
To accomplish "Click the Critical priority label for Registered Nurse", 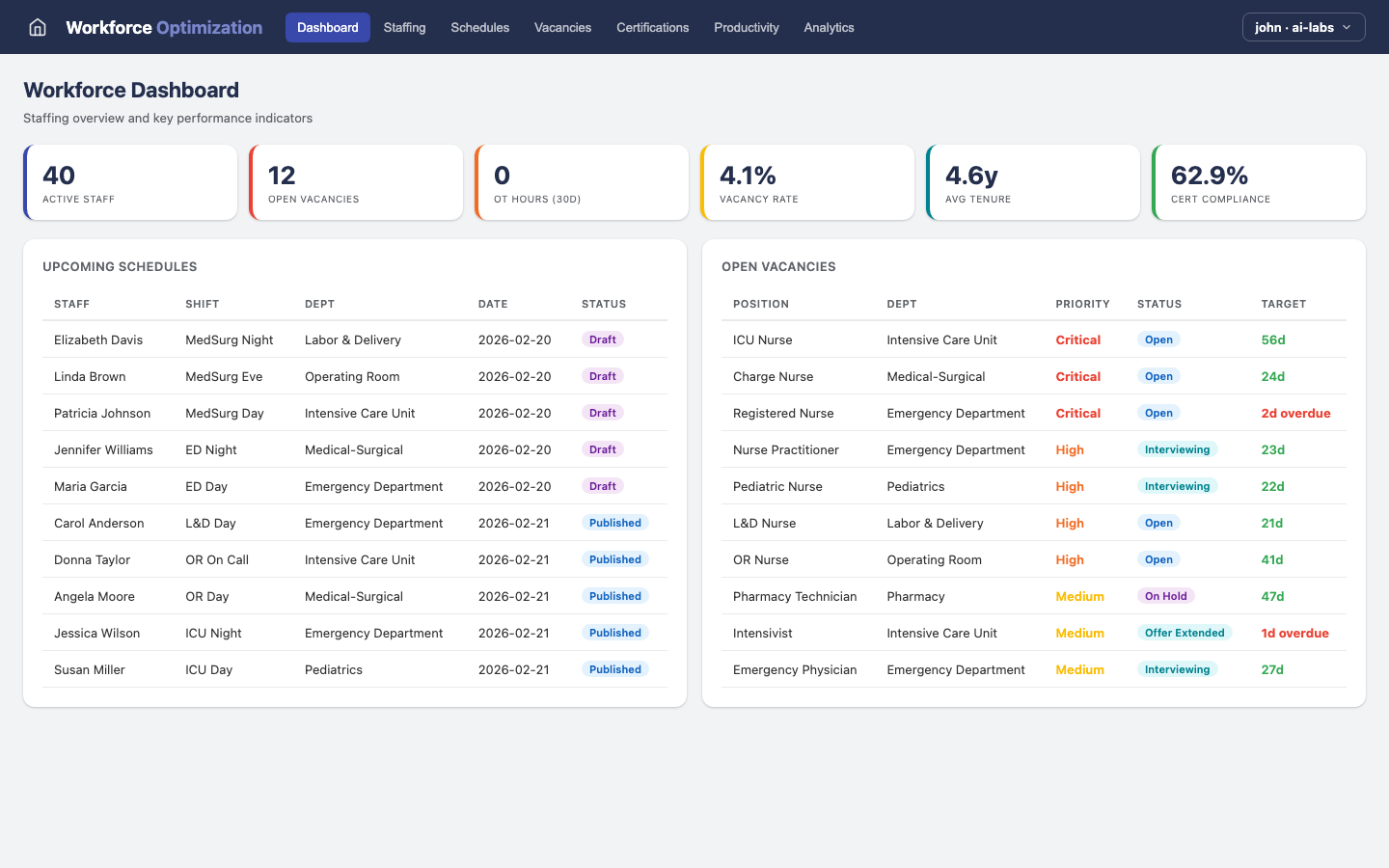I will [x=1077, y=413].
